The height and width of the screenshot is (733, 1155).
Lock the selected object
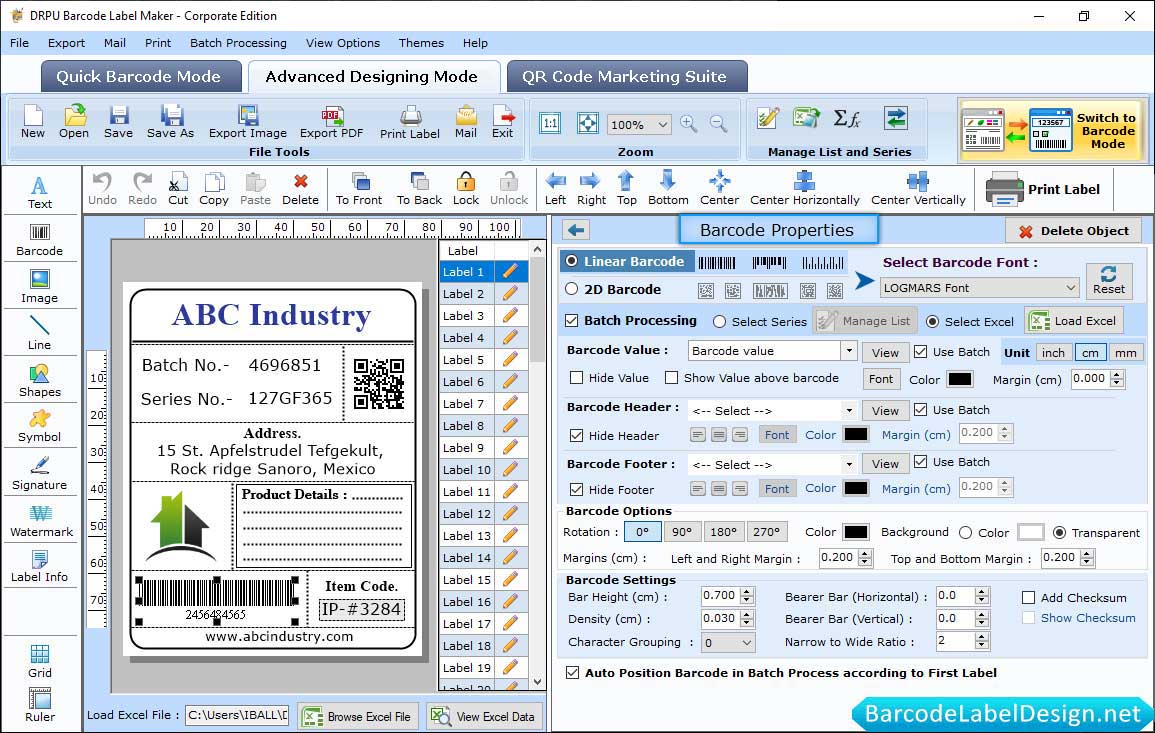[466, 189]
